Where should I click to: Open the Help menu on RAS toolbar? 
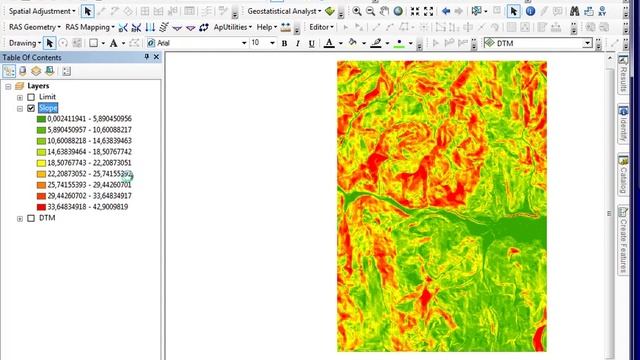[267, 27]
